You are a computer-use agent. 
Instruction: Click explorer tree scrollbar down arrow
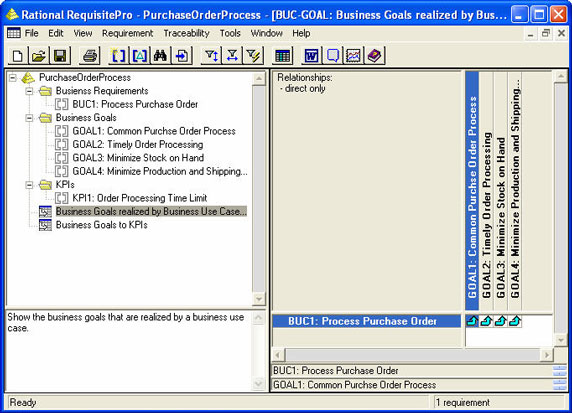259,299
